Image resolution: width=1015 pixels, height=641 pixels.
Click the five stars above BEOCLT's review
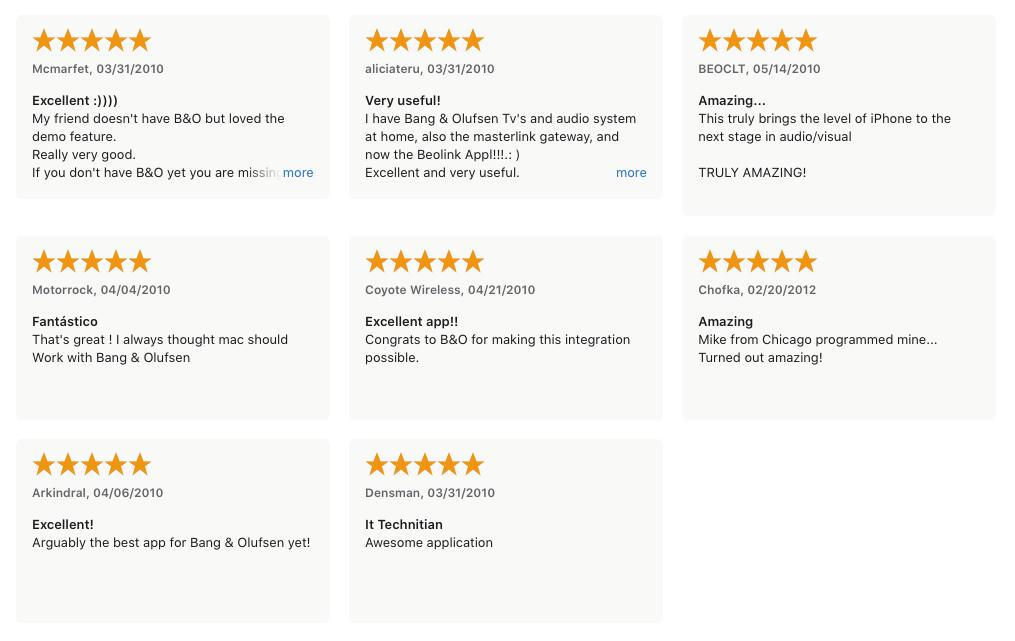(x=758, y=41)
